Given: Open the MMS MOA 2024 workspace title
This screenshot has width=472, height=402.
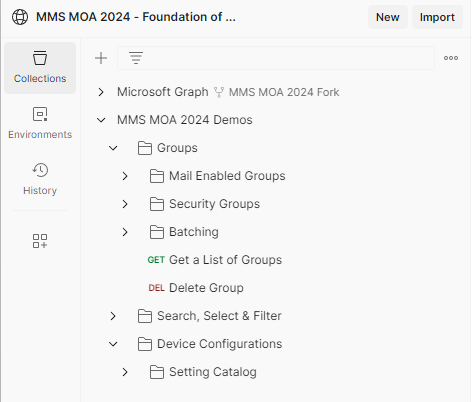Looking at the screenshot, I should (136, 17).
